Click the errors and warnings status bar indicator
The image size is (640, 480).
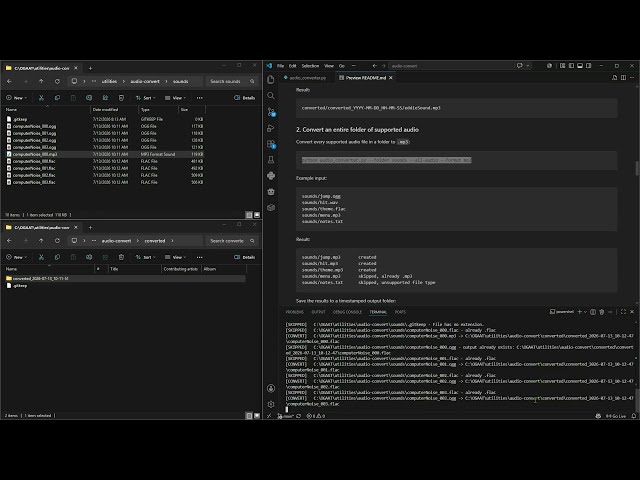(316, 416)
